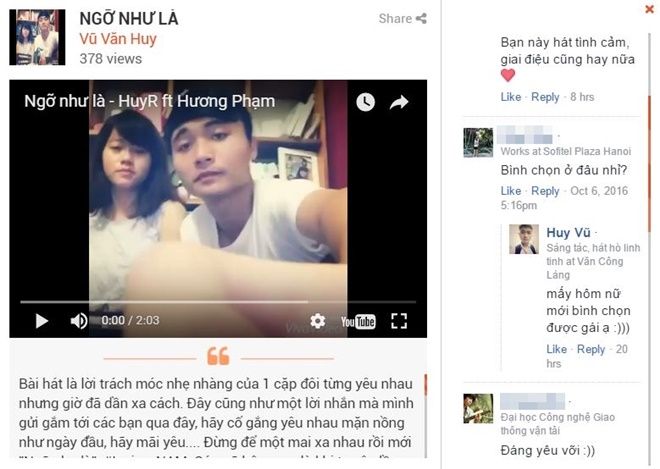
Task: Open Huy Vũ commenter profile name
Action: 568,232
